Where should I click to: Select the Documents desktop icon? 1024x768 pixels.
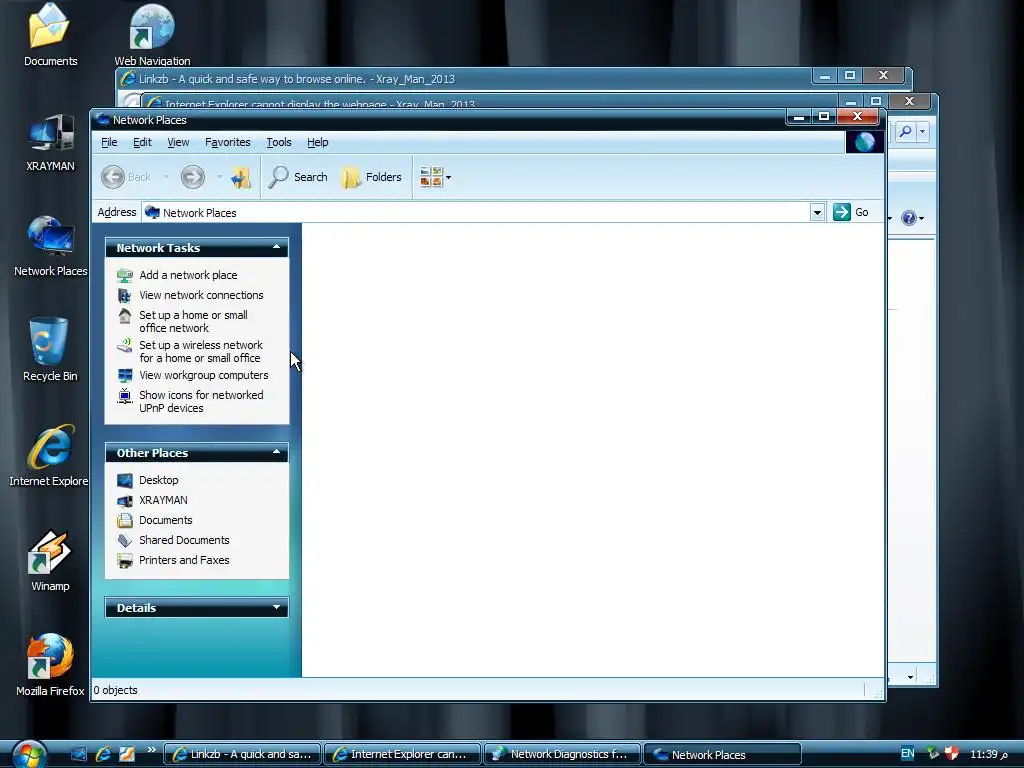point(50,34)
